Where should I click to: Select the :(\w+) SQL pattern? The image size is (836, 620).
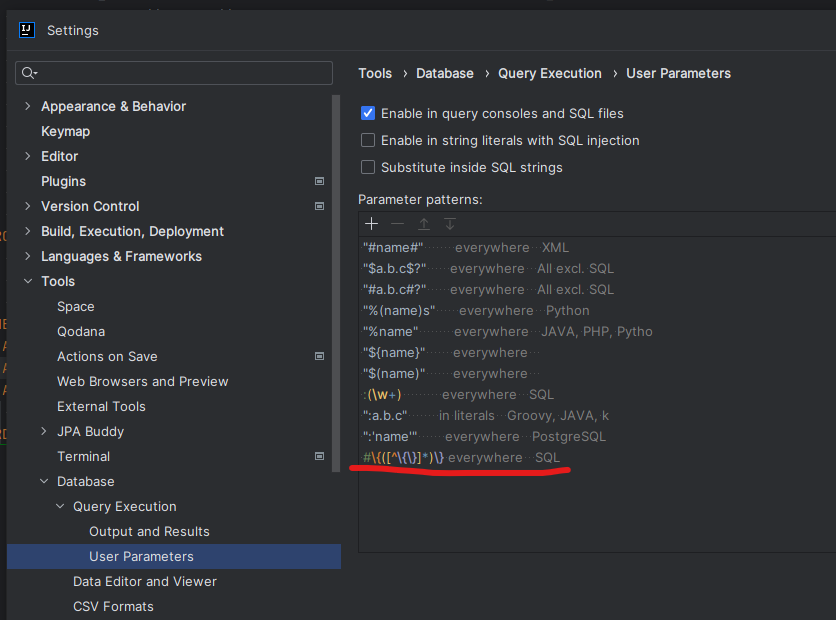(x=597, y=395)
